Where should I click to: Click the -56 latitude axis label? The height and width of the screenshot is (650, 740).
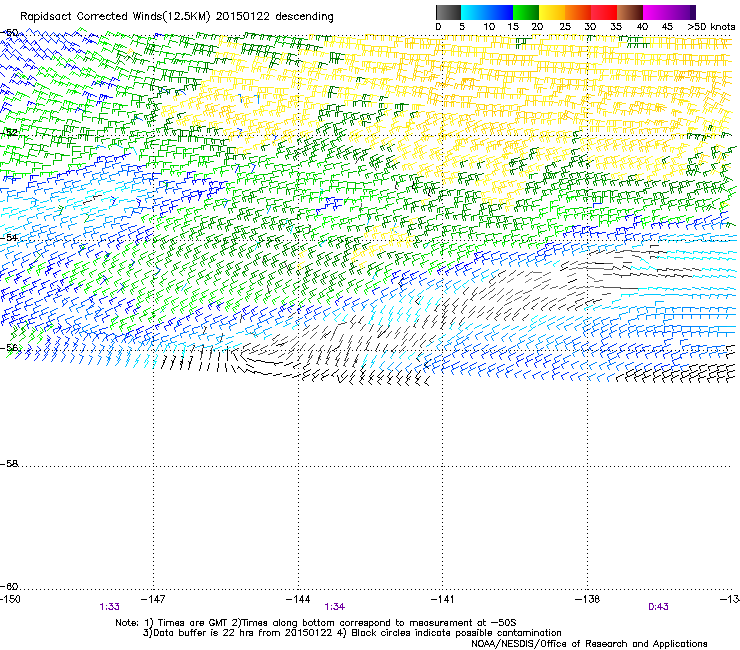[9, 347]
